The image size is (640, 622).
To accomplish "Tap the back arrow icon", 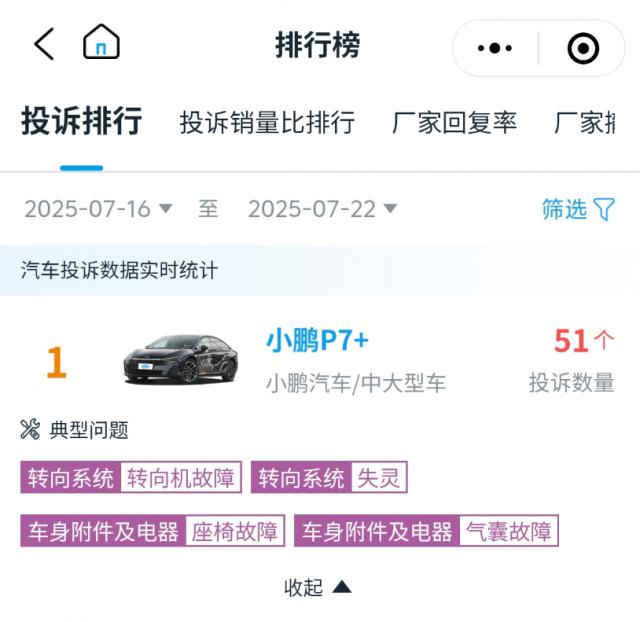I will (43, 44).
